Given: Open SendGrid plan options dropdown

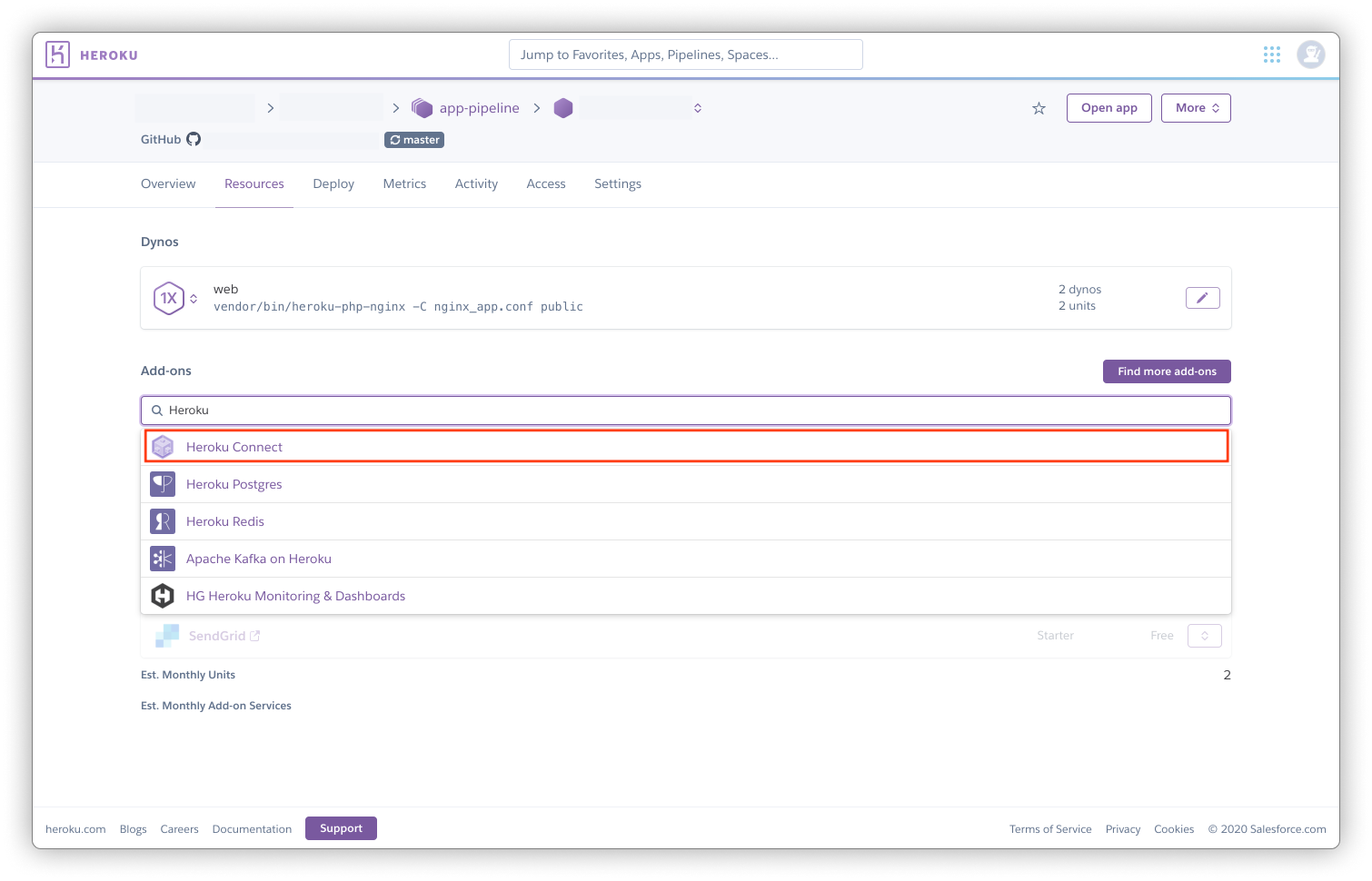Looking at the screenshot, I should (1205, 636).
